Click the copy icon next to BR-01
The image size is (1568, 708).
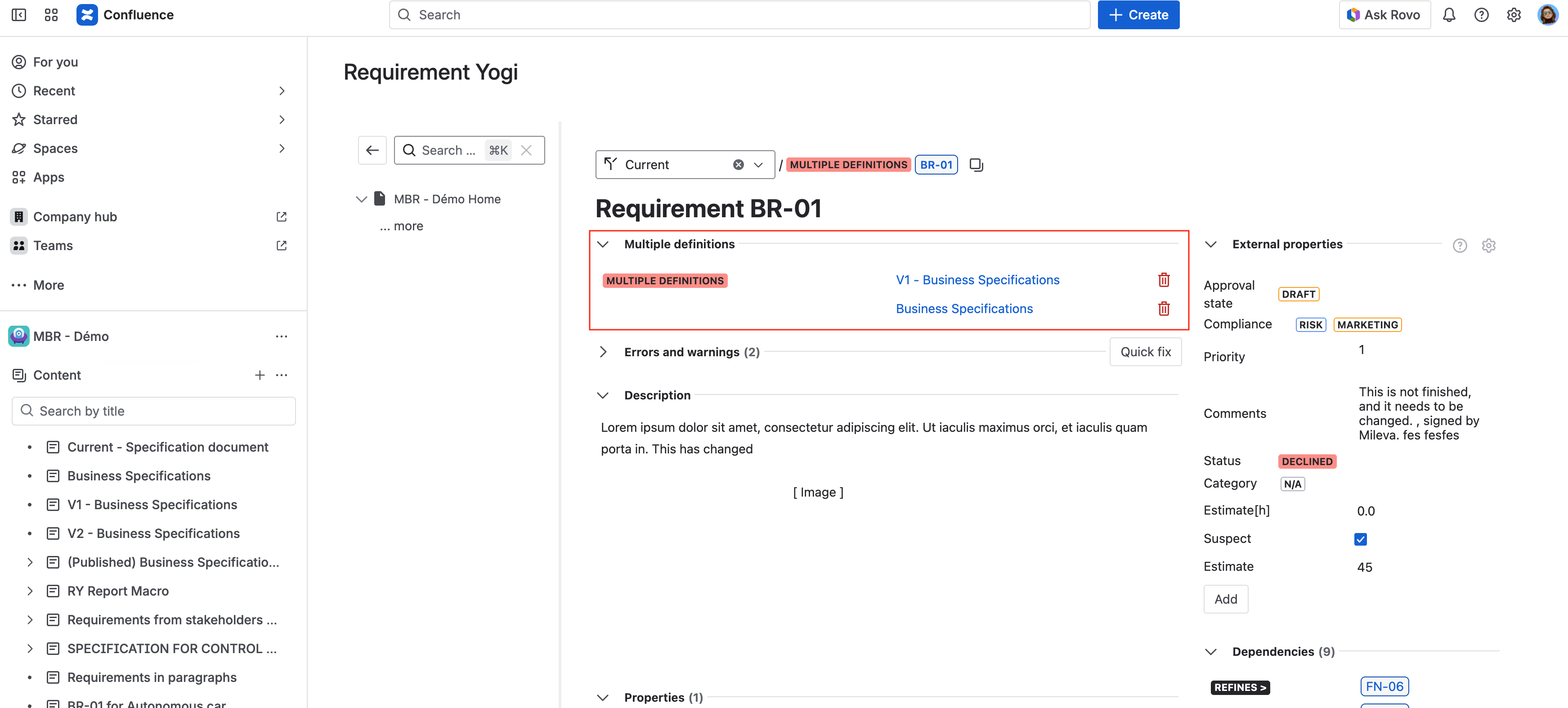coord(976,165)
